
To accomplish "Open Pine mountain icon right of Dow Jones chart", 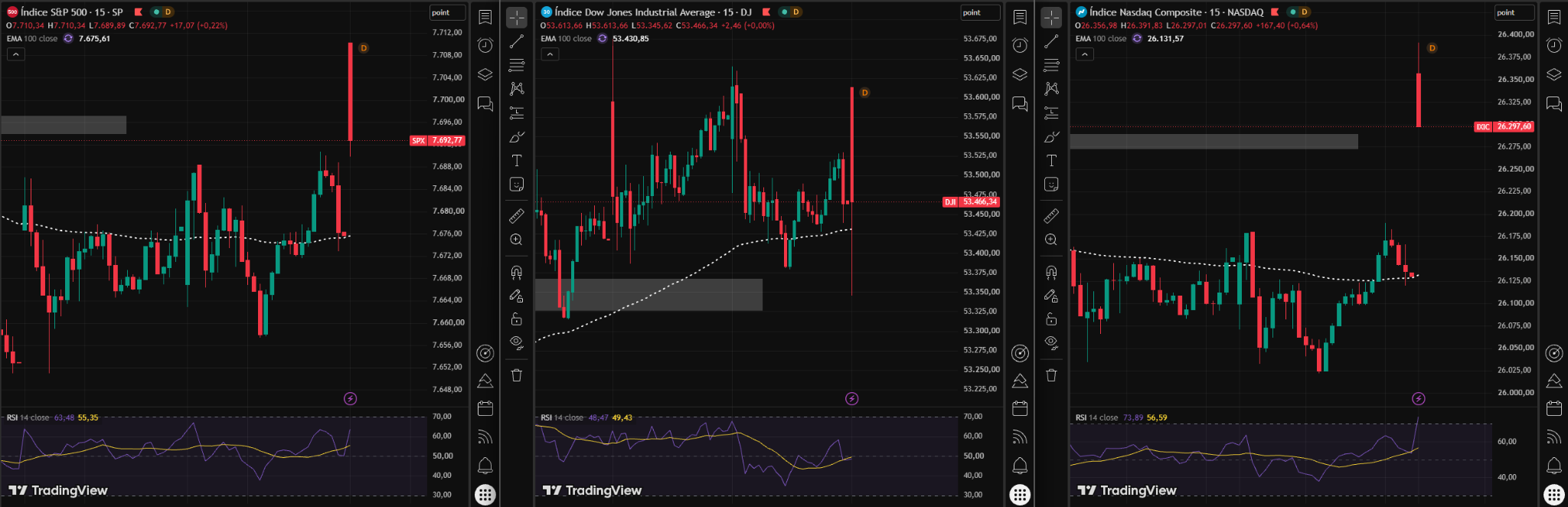I will tap(1020, 381).
